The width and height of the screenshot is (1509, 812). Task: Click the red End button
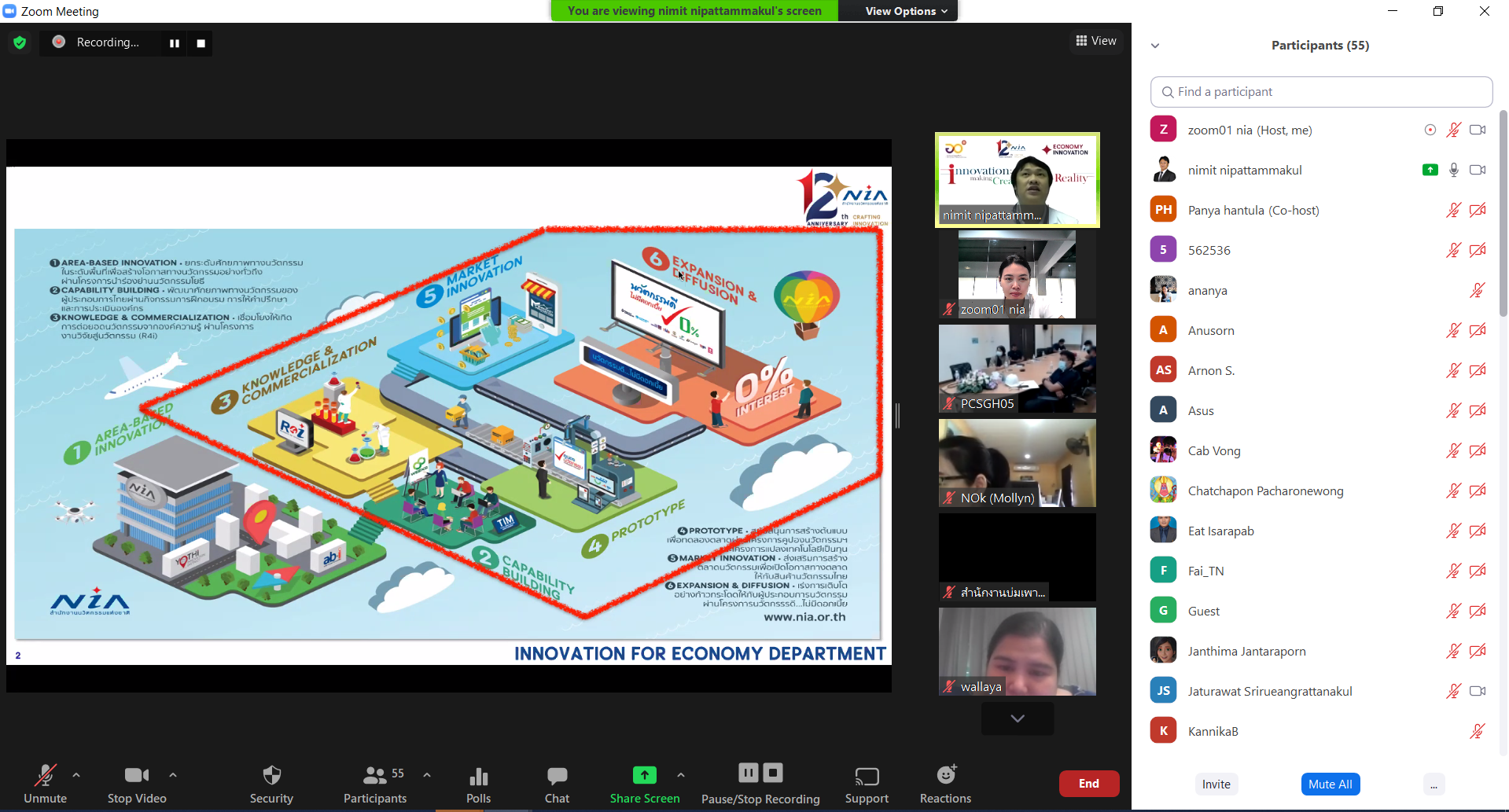[x=1089, y=784]
